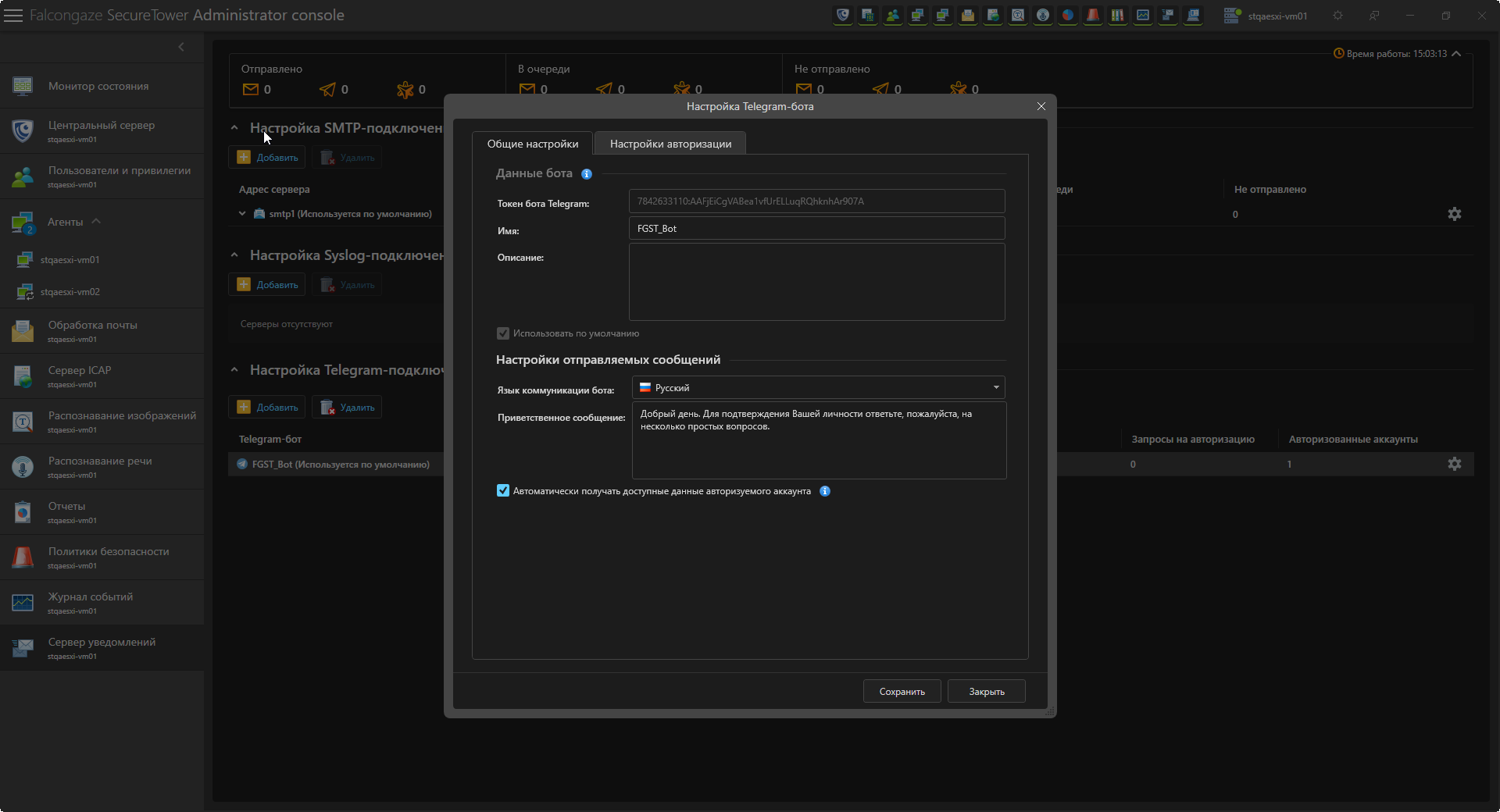
Task: Click the Сохранить button
Action: pos(902,691)
